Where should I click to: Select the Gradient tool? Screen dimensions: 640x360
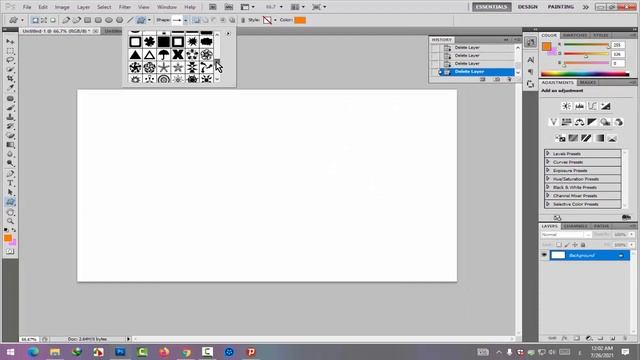10,145
